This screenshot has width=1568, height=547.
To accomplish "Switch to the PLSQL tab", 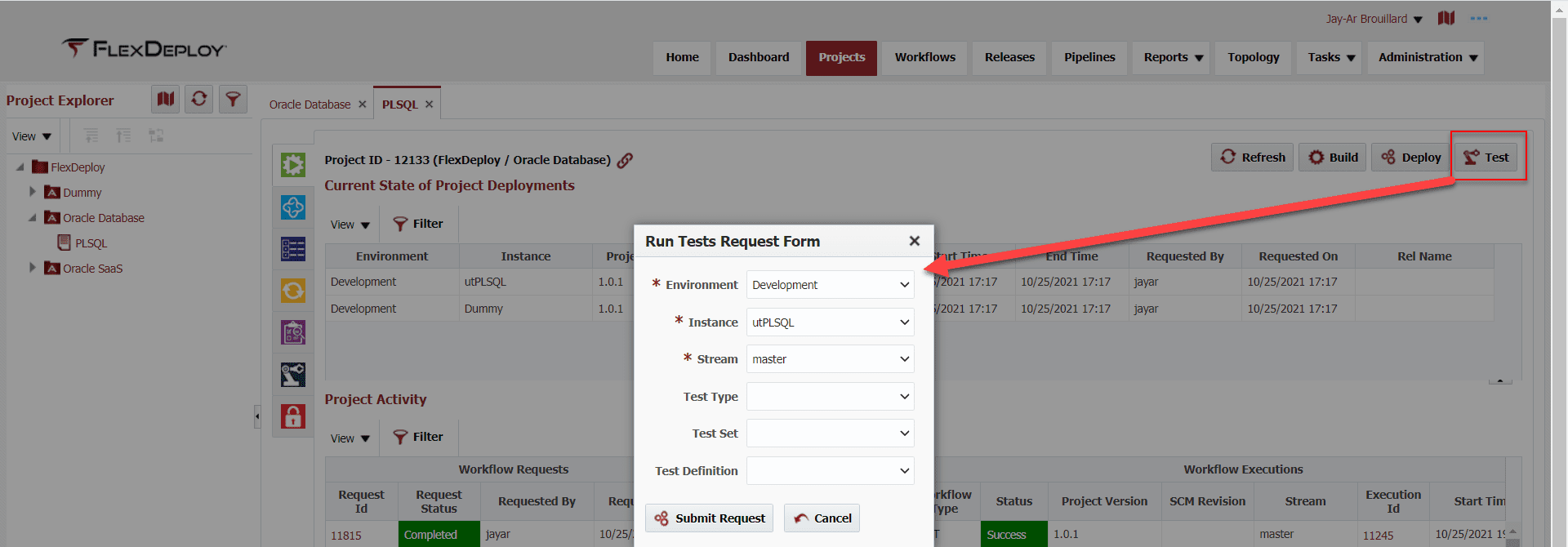I will click(399, 105).
